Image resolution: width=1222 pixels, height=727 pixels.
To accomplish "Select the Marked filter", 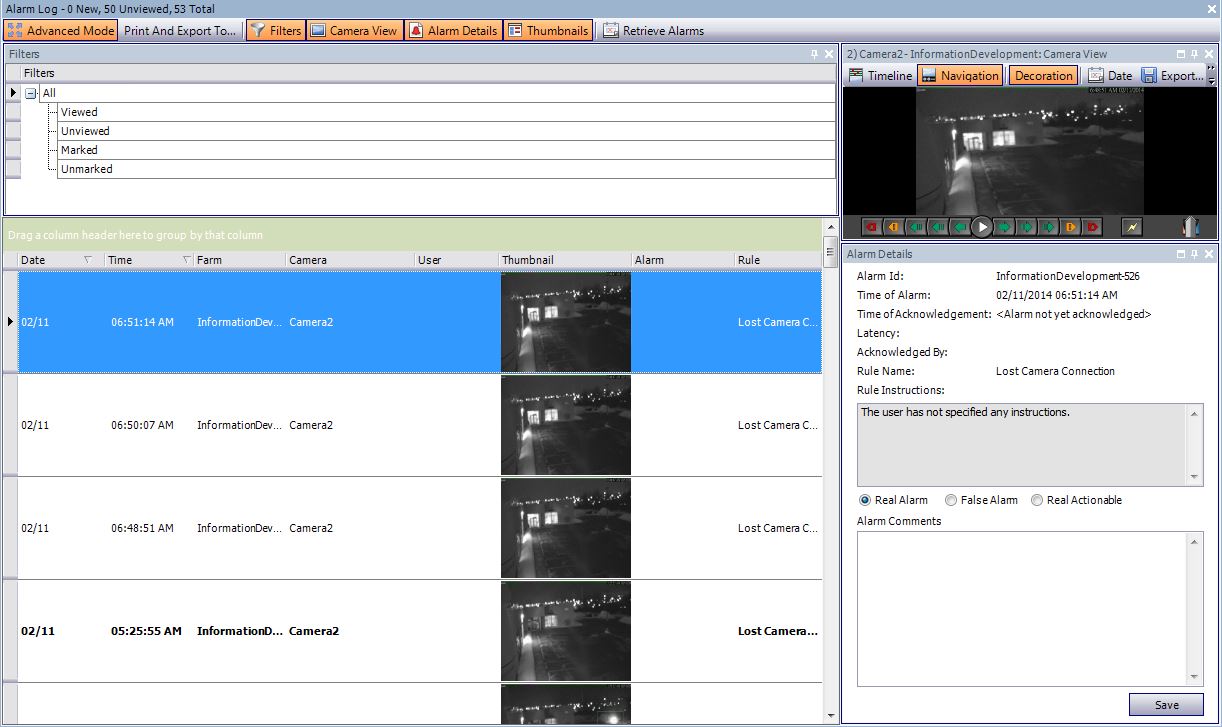I will (447, 150).
